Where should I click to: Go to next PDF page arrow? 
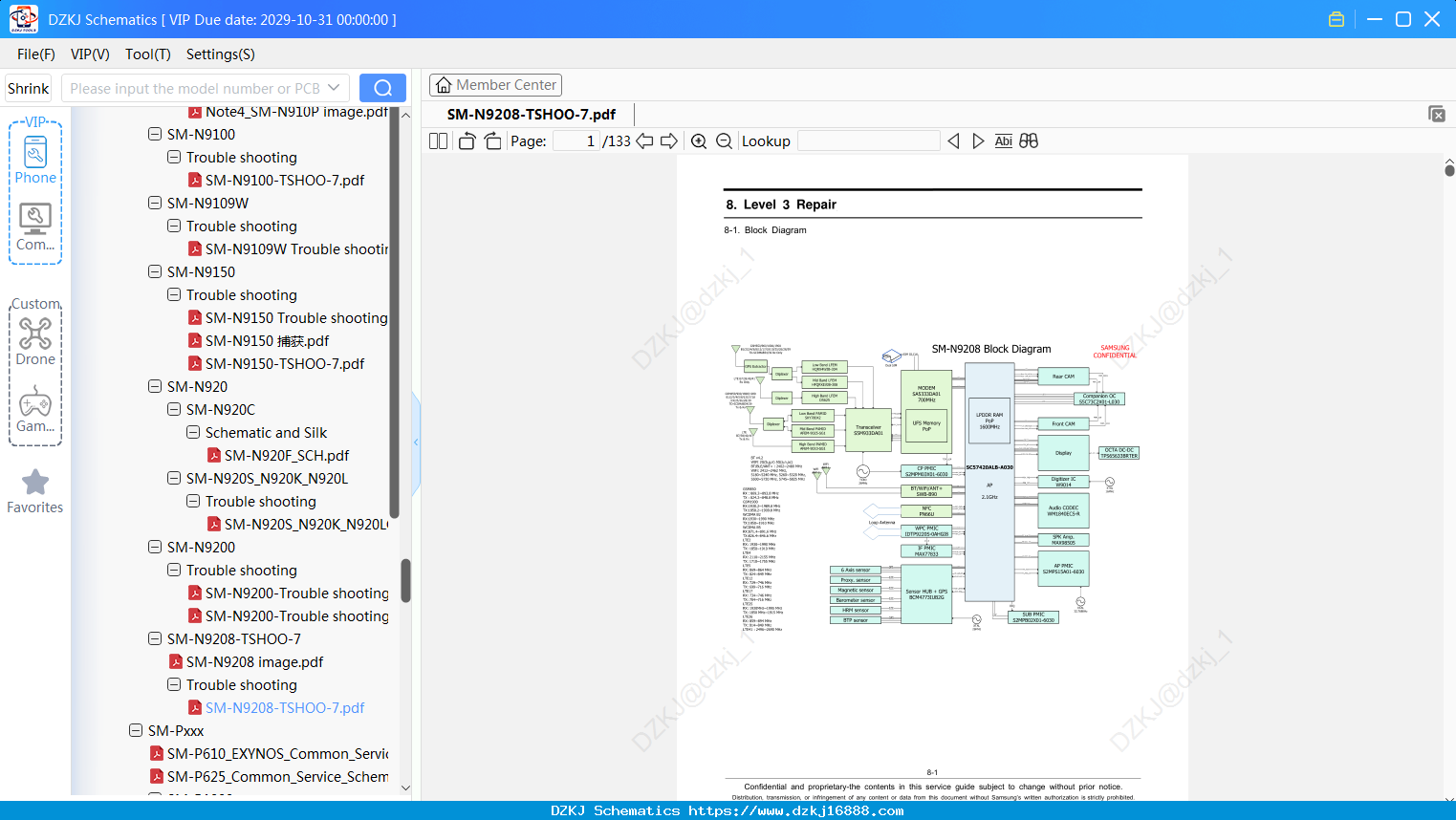point(669,140)
